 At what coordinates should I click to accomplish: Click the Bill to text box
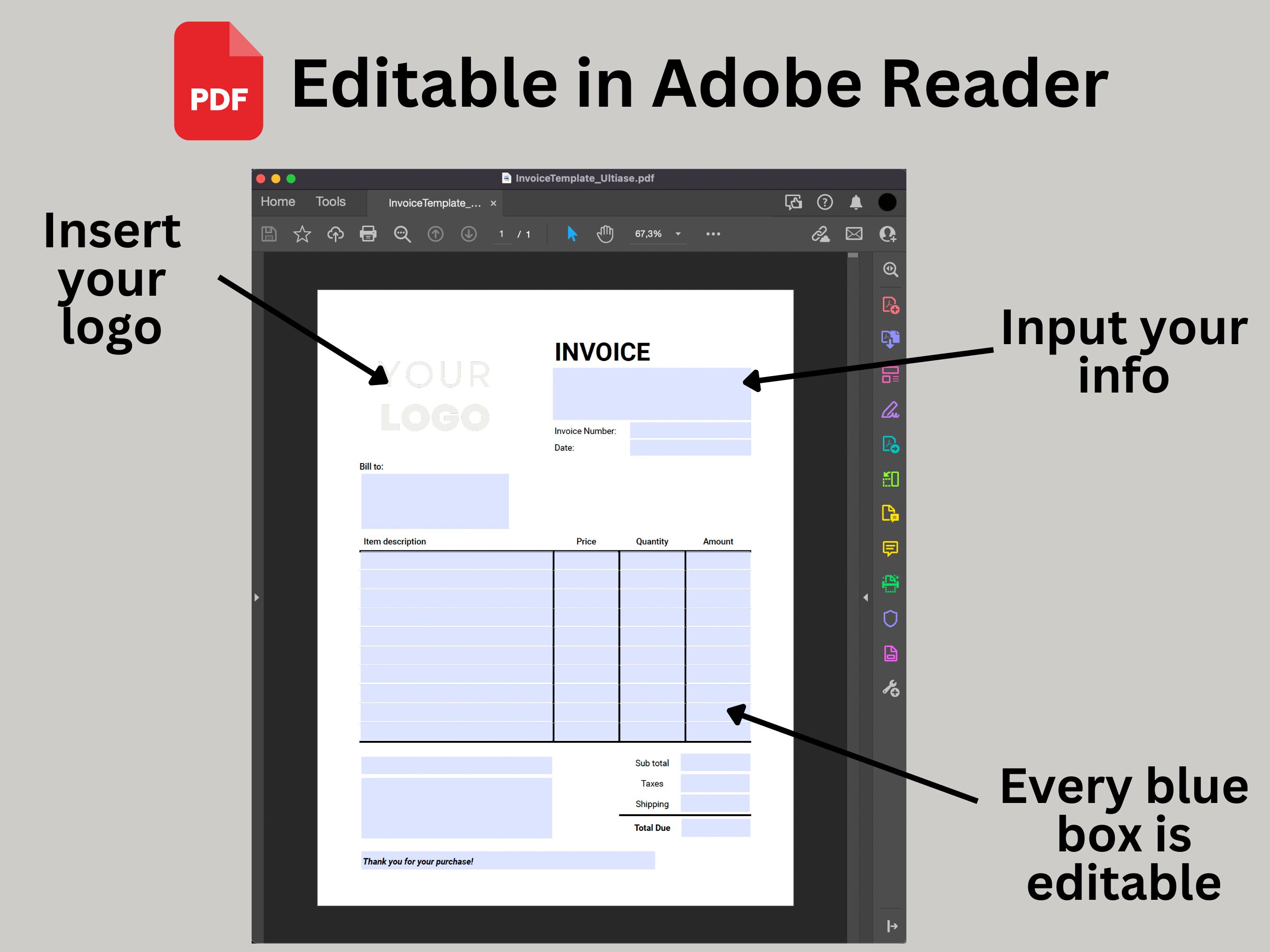pos(435,501)
